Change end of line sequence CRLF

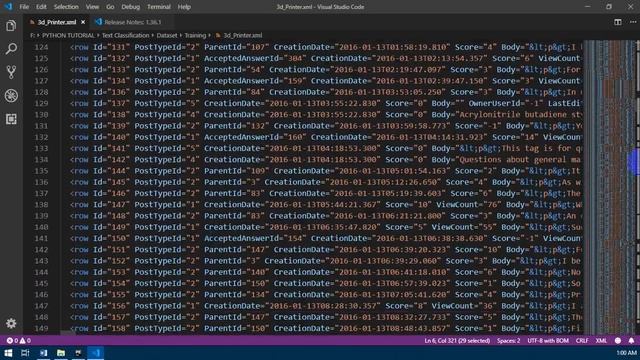(x=582, y=340)
